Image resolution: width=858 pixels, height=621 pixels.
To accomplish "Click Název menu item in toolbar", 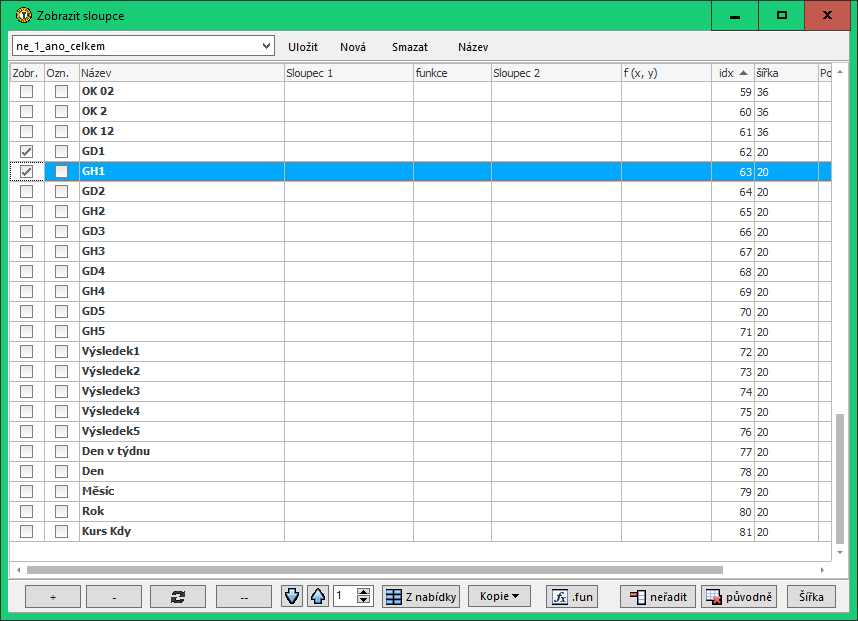I will (473, 47).
